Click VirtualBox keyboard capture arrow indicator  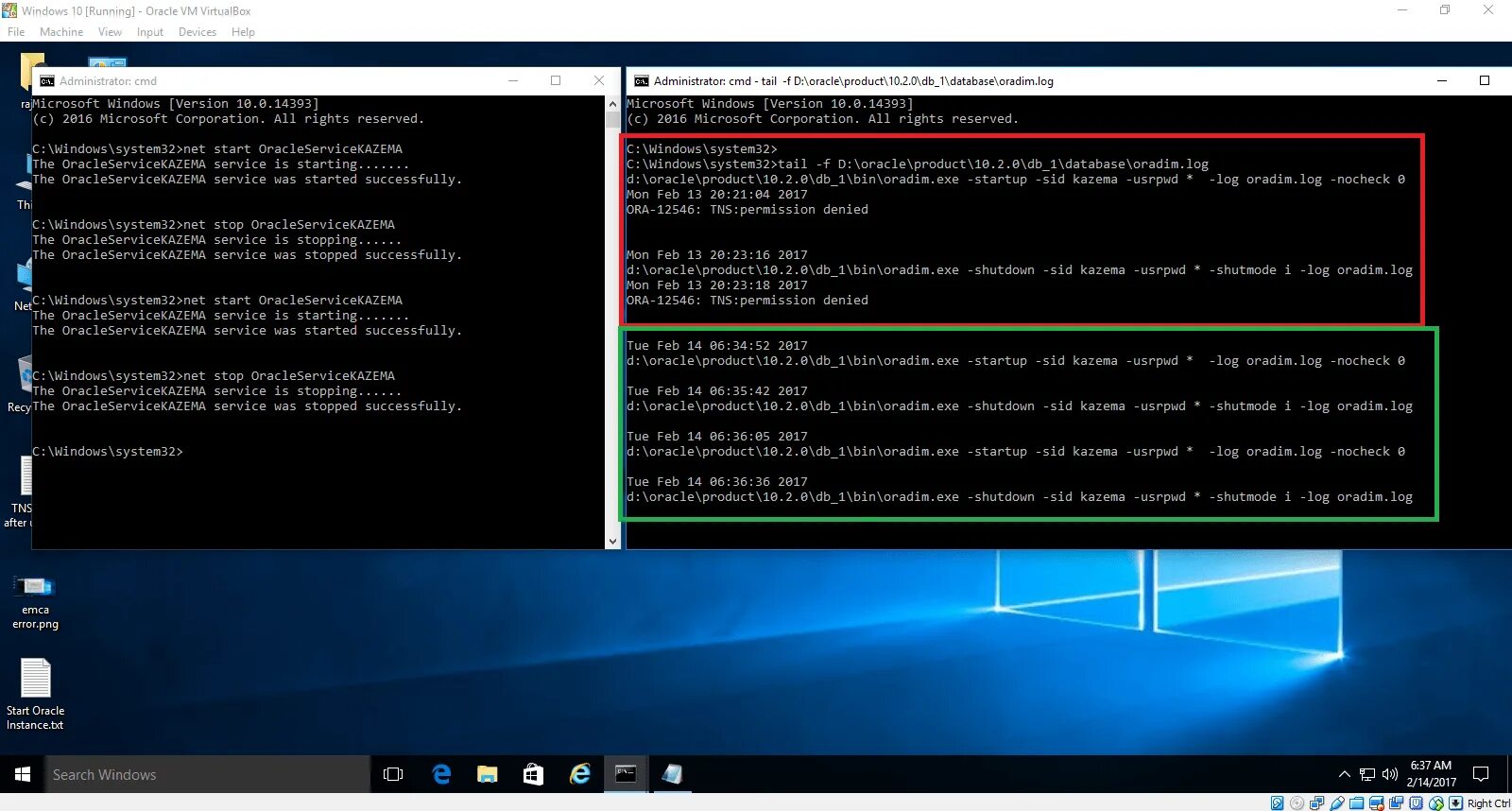[1456, 803]
